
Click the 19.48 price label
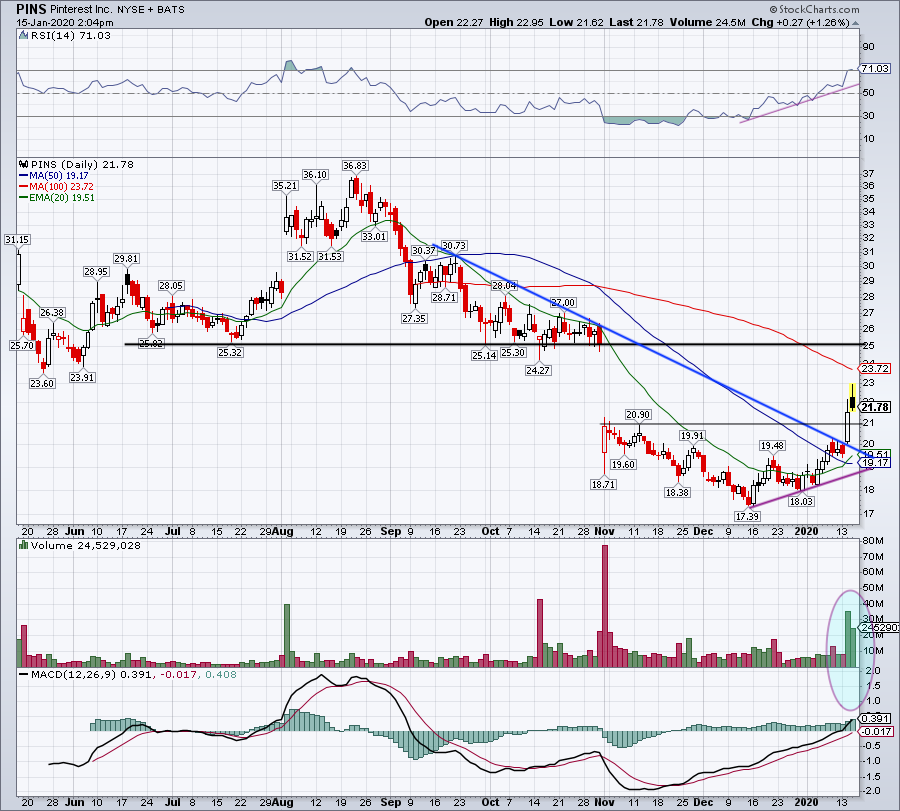coord(772,445)
